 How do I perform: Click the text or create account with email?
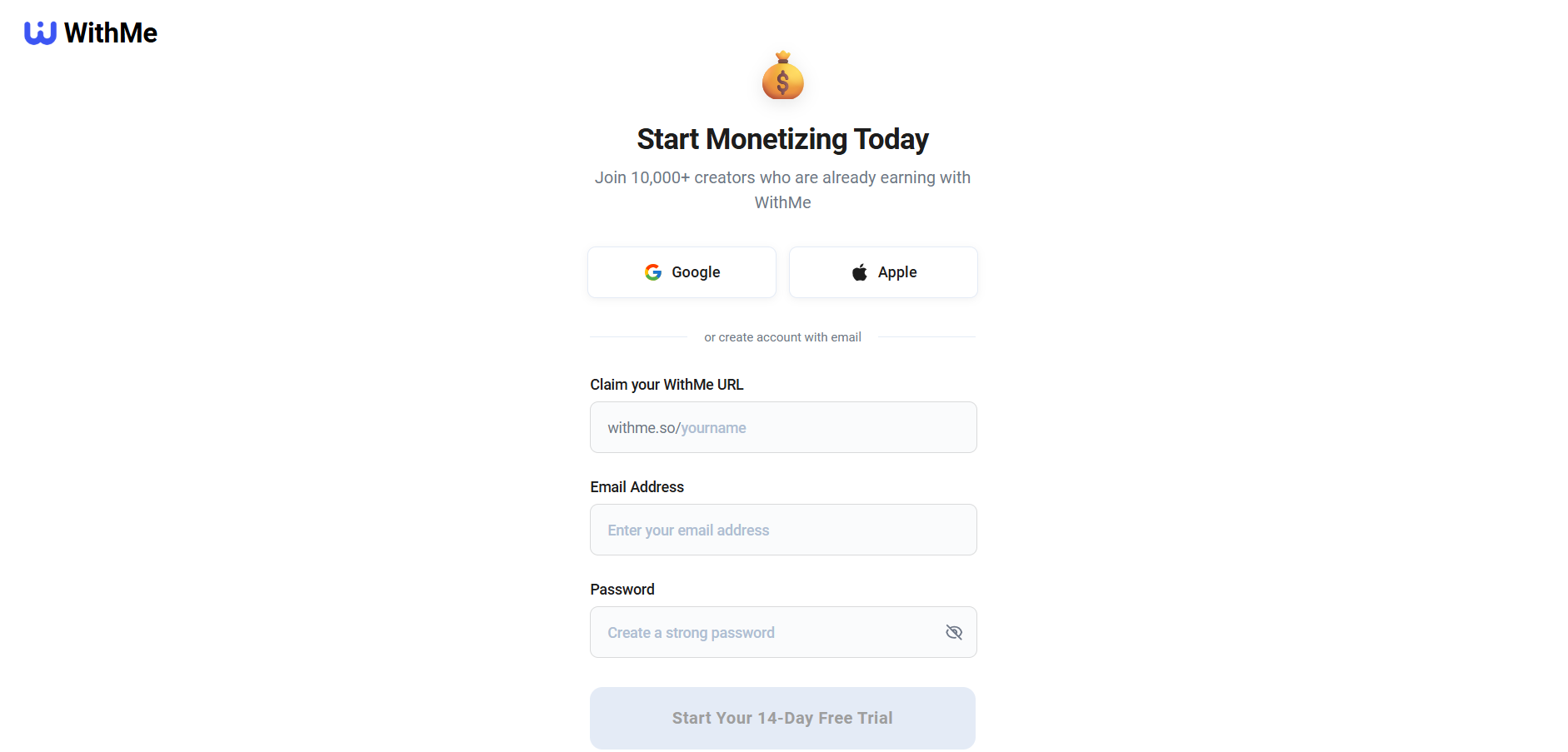tap(782, 336)
